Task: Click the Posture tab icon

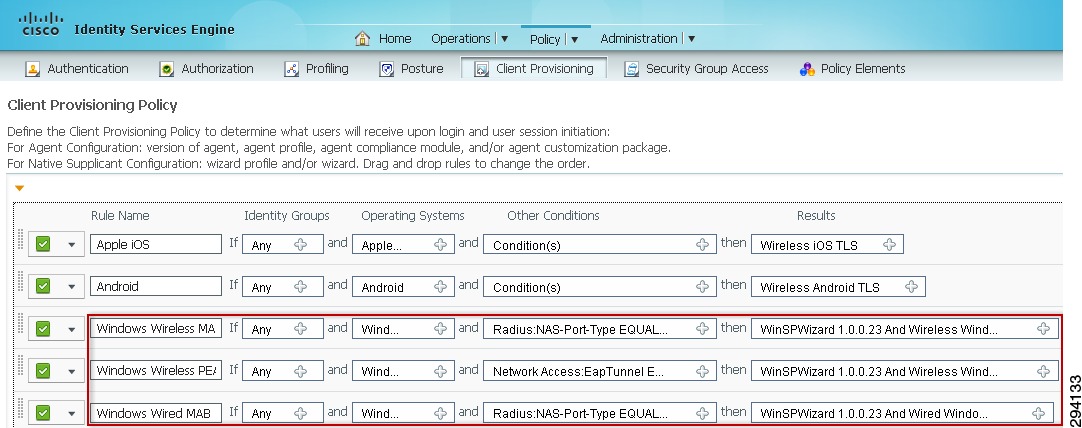Action: coord(386,69)
